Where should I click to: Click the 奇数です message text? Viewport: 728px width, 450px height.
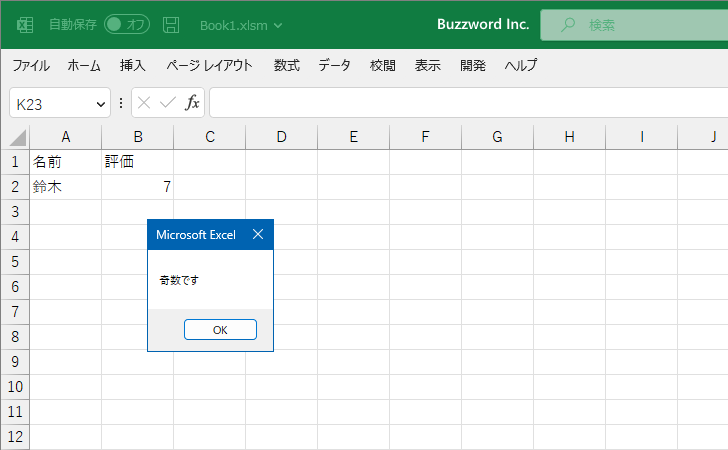(179, 280)
